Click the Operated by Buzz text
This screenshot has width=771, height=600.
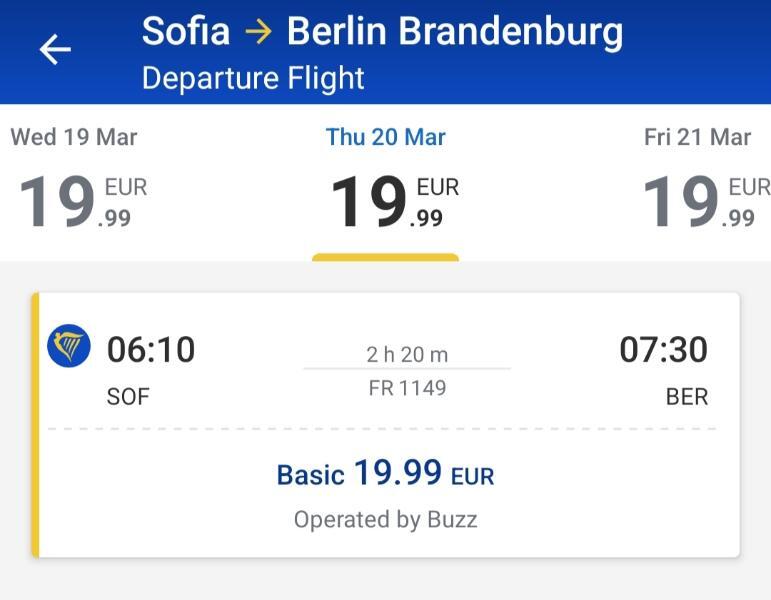(386, 520)
